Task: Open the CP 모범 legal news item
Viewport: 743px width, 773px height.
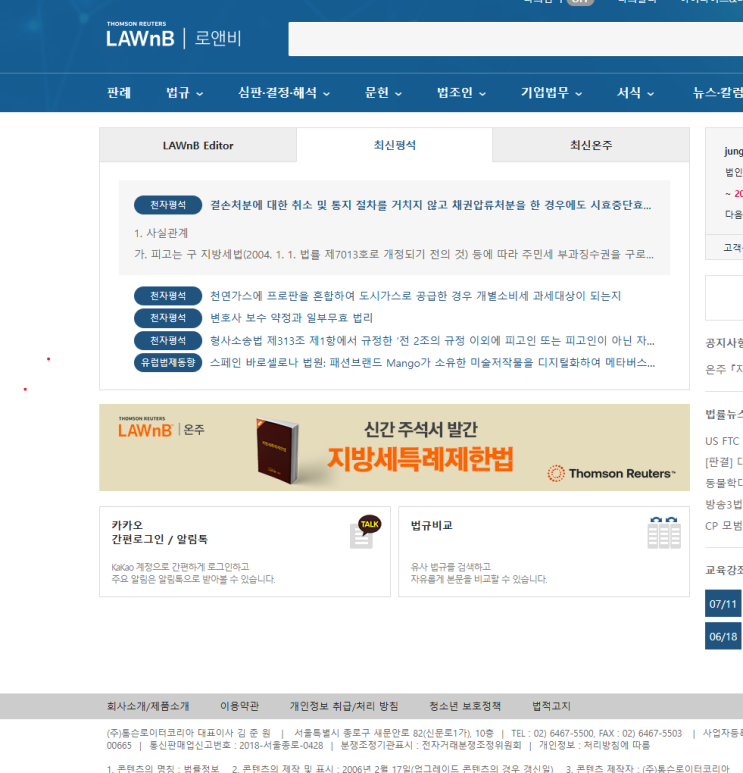Action: (724, 526)
